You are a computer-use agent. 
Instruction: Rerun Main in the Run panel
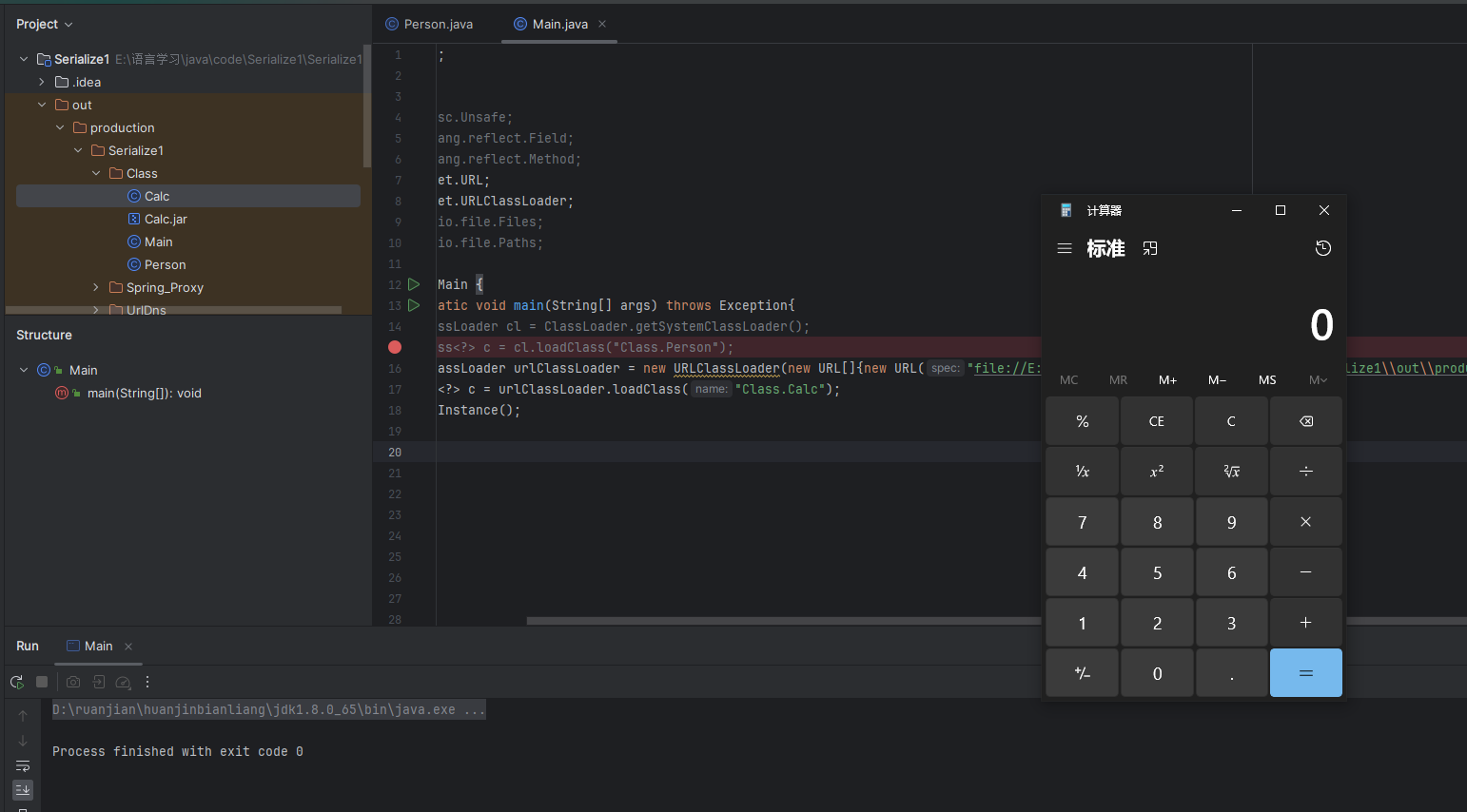(17, 682)
